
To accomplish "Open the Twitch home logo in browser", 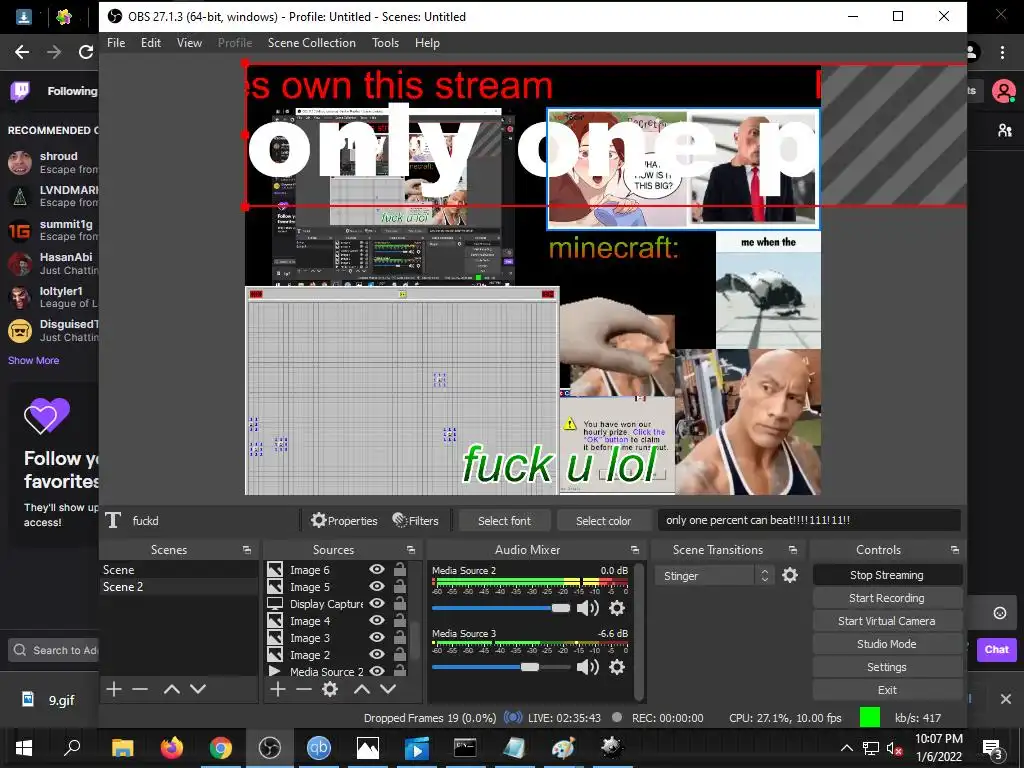I will (x=20, y=91).
